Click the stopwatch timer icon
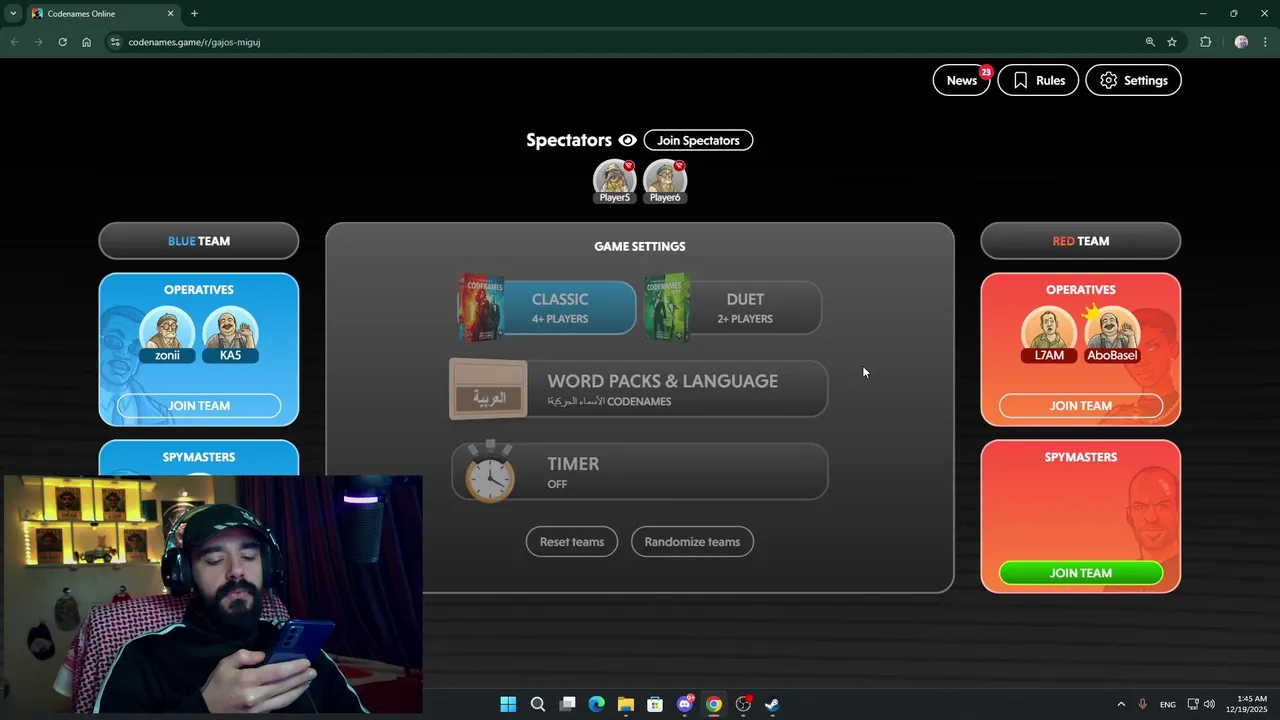This screenshot has height=720, width=1280. click(489, 471)
